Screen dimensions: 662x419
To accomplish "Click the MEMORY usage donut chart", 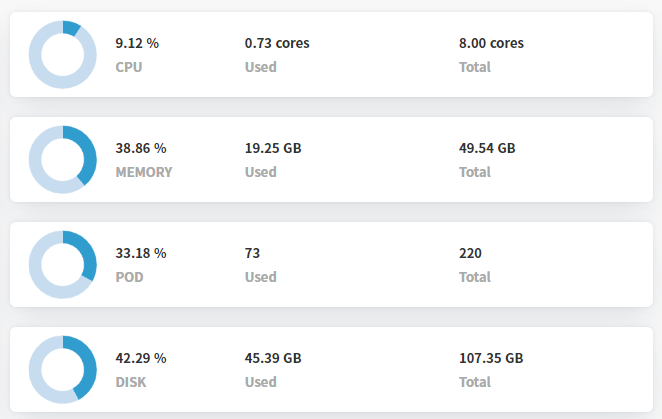I will (62, 160).
